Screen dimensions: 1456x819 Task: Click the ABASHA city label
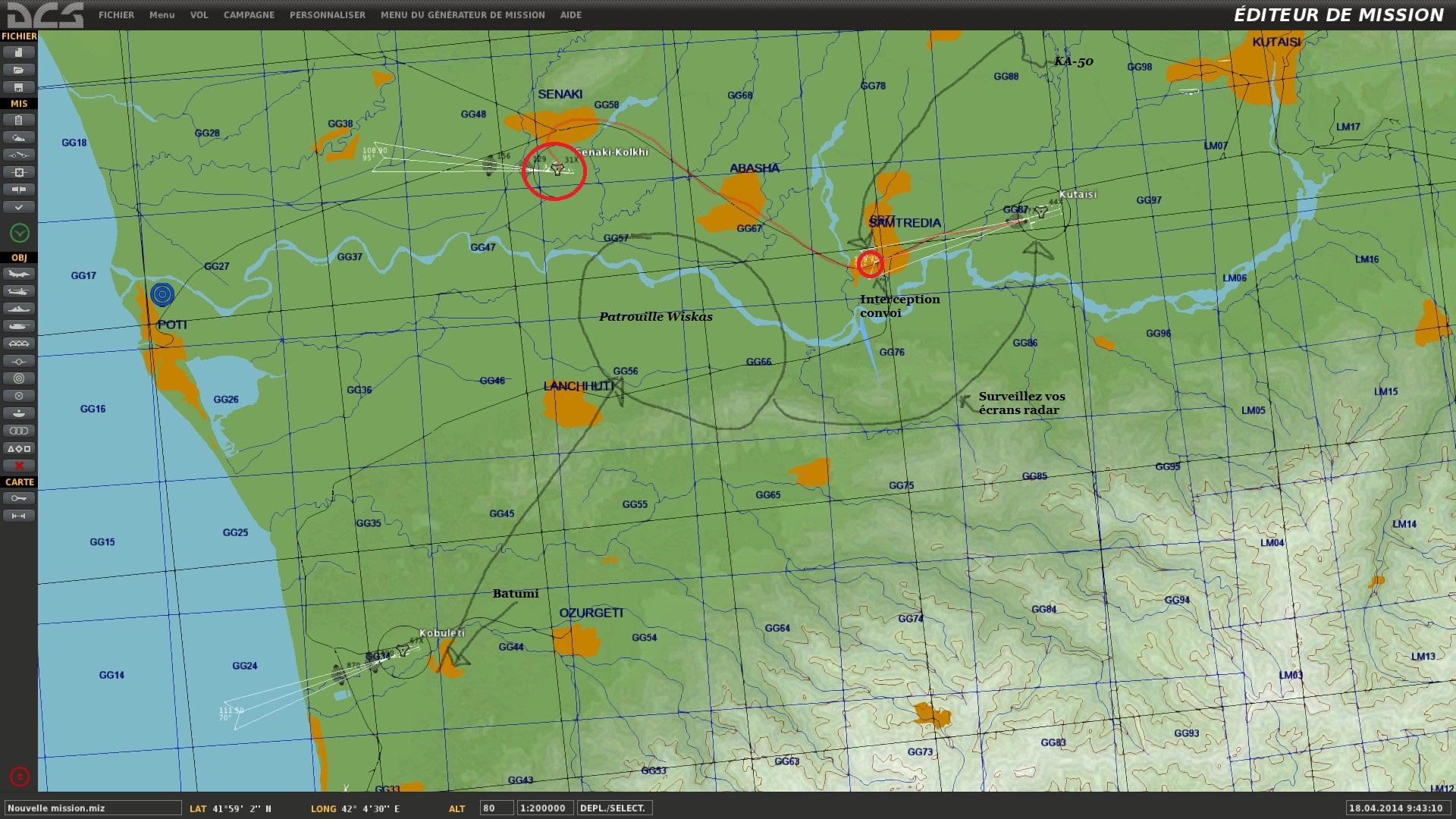755,168
